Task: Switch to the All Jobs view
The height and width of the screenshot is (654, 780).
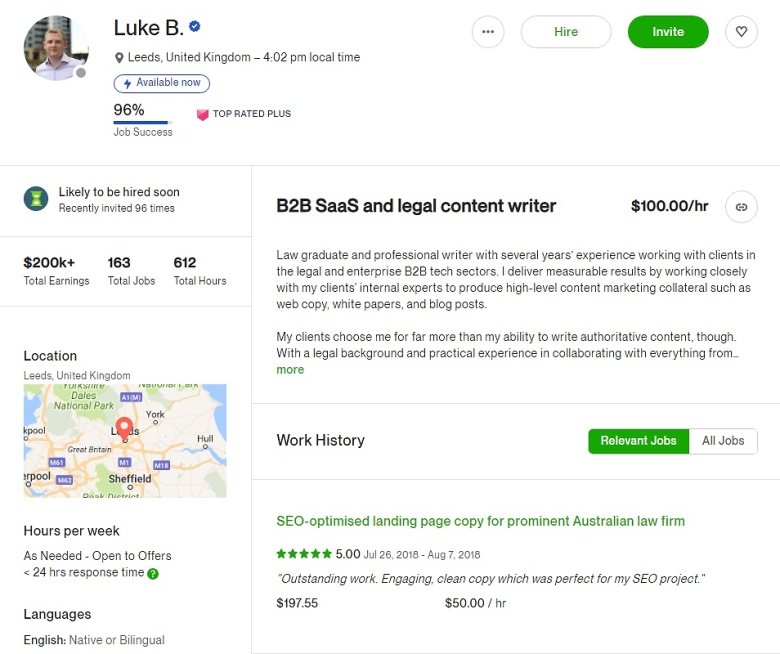Action: click(723, 441)
